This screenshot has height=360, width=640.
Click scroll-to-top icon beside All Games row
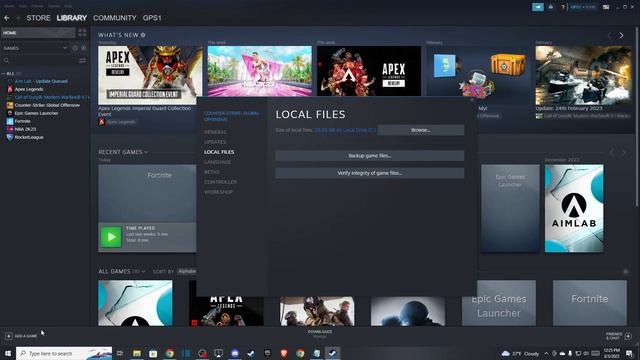pos(625,271)
